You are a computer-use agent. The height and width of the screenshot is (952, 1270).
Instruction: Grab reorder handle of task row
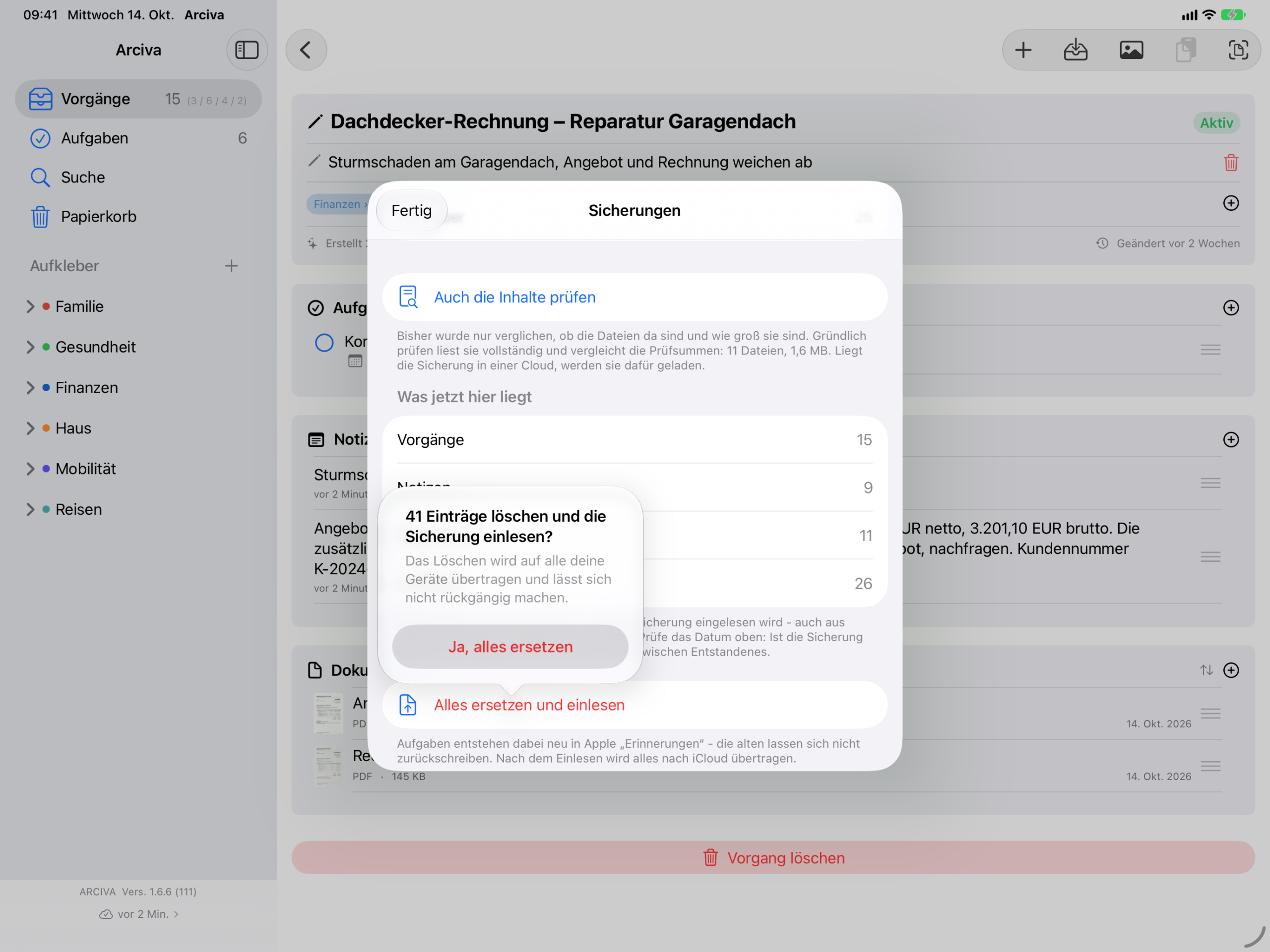[x=1210, y=350]
